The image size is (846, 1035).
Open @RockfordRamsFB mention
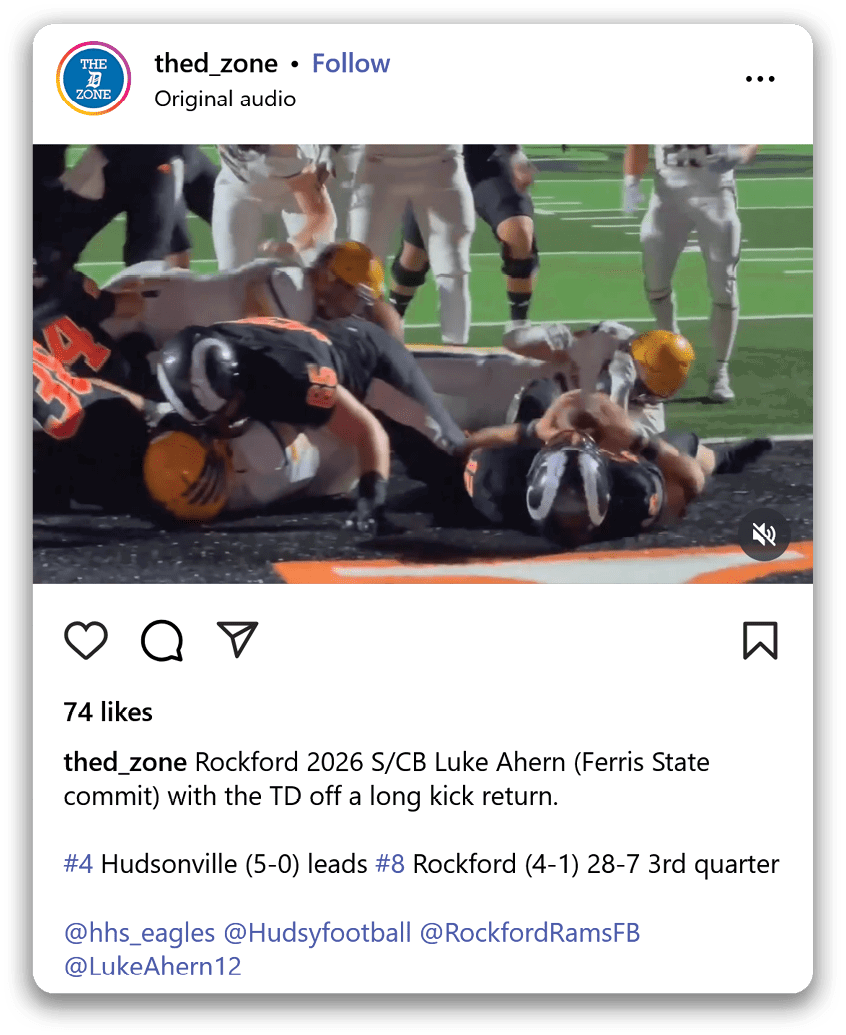[x=530, y=933]
